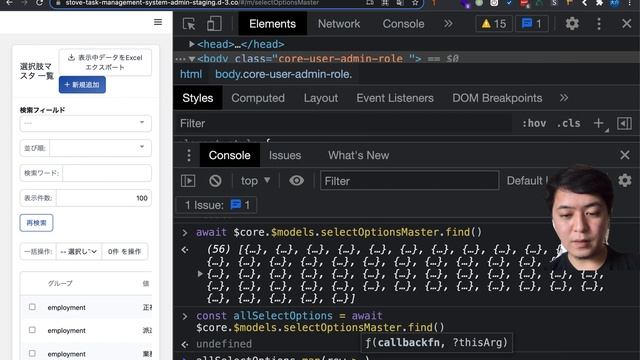Toggle the computed styles sidebar icon

pos(624,123)
